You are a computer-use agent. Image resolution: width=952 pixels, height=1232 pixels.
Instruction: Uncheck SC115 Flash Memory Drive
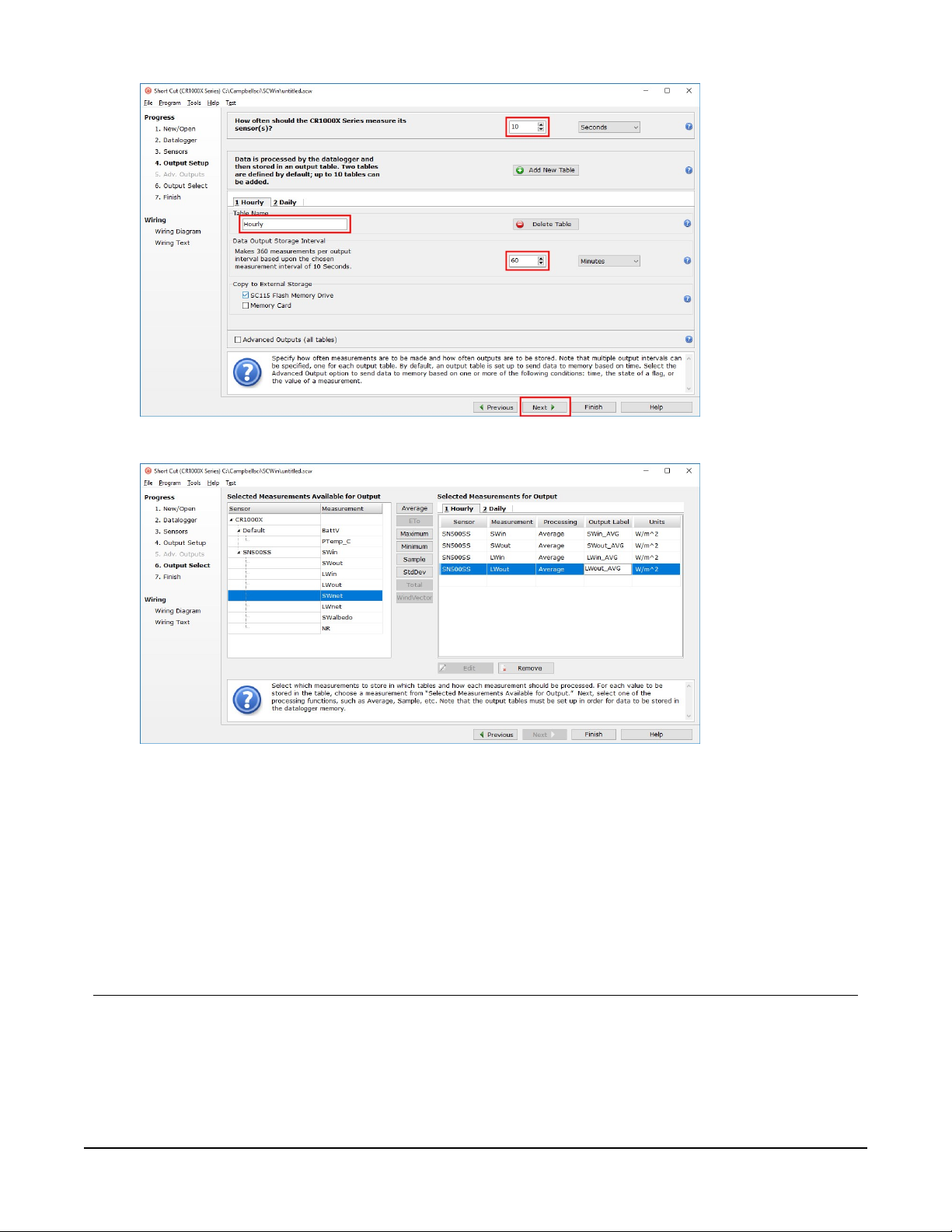coord(246,295)
